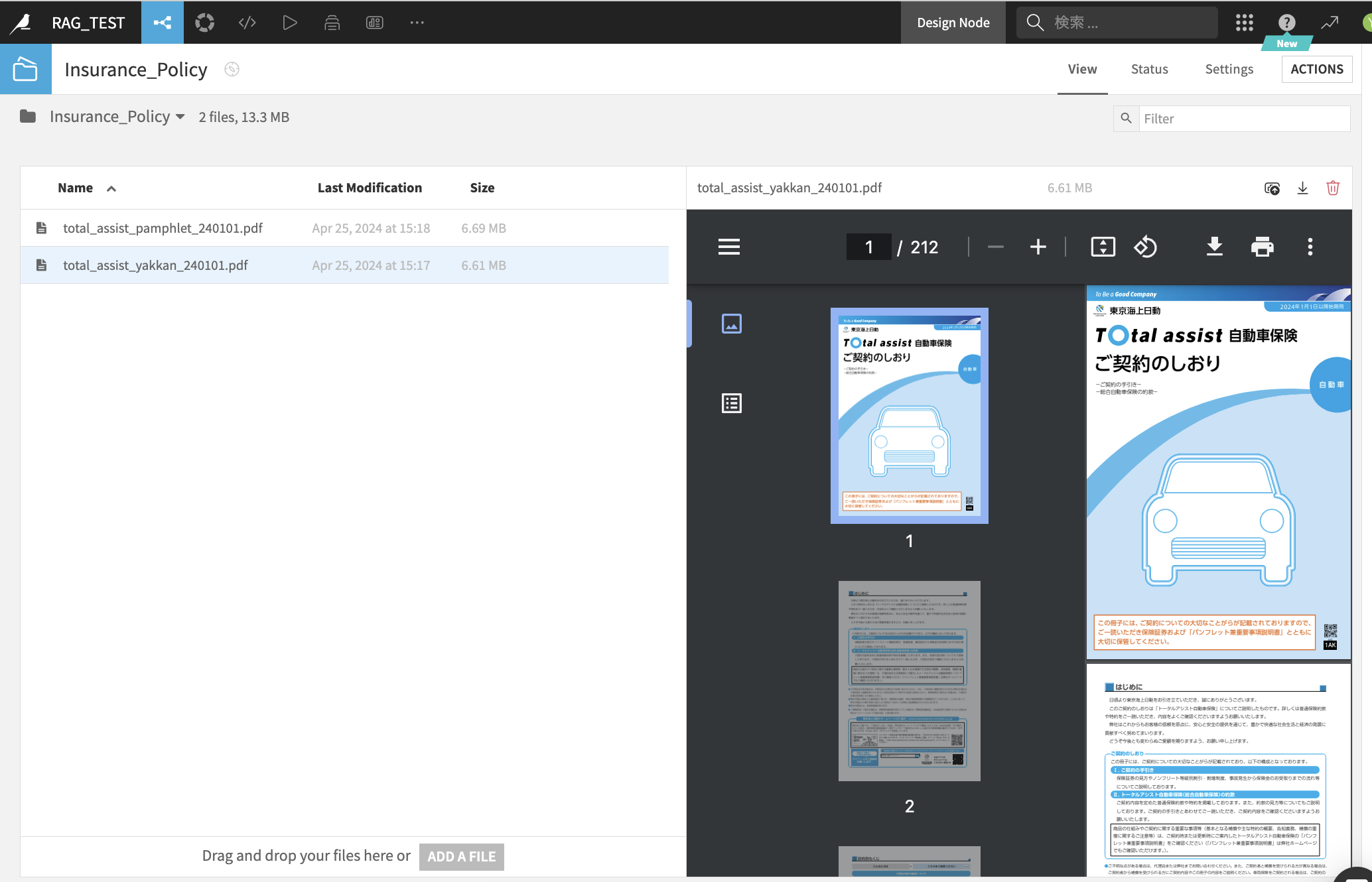Select page 2 thumbnail in sidebar
The image size is (1372, 882).
click(909, 681)
